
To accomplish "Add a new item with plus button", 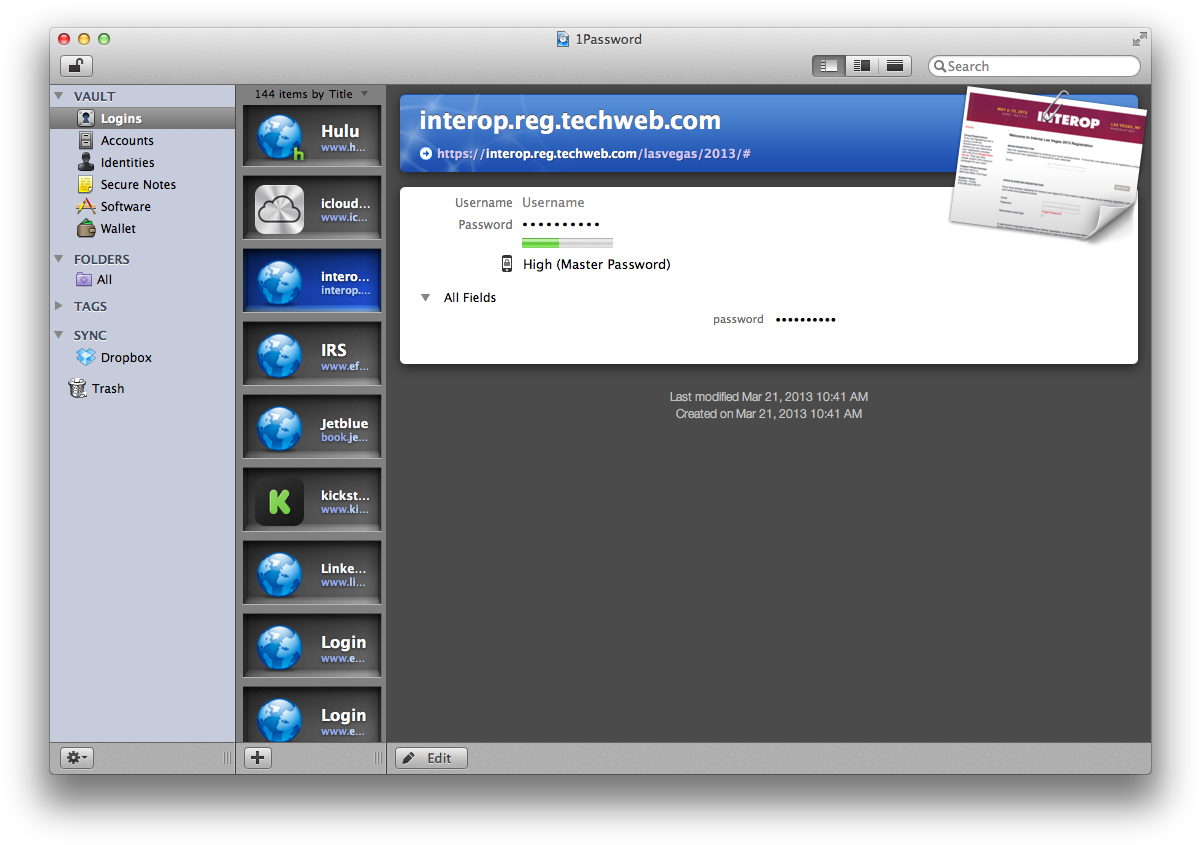I will 258,758.
